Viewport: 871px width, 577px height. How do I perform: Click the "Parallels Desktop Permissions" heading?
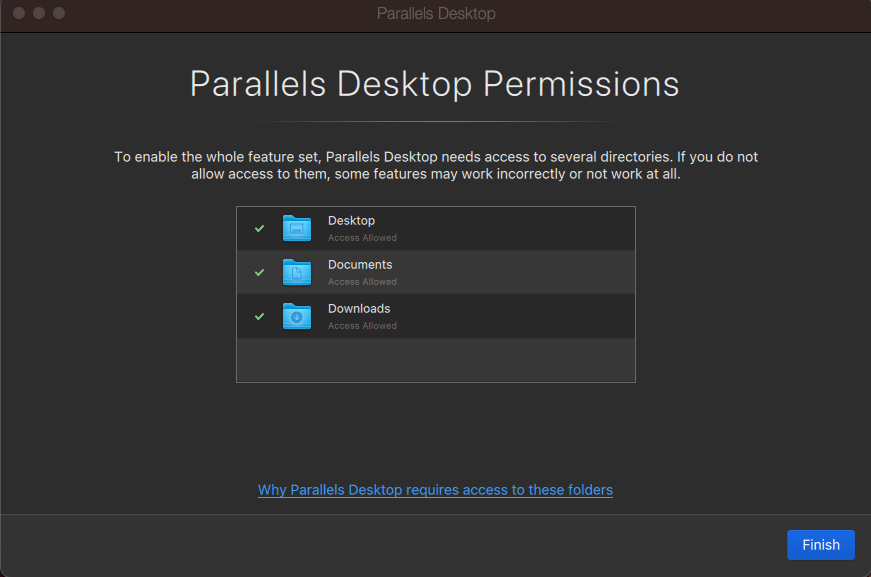click(x=435, y=84)
